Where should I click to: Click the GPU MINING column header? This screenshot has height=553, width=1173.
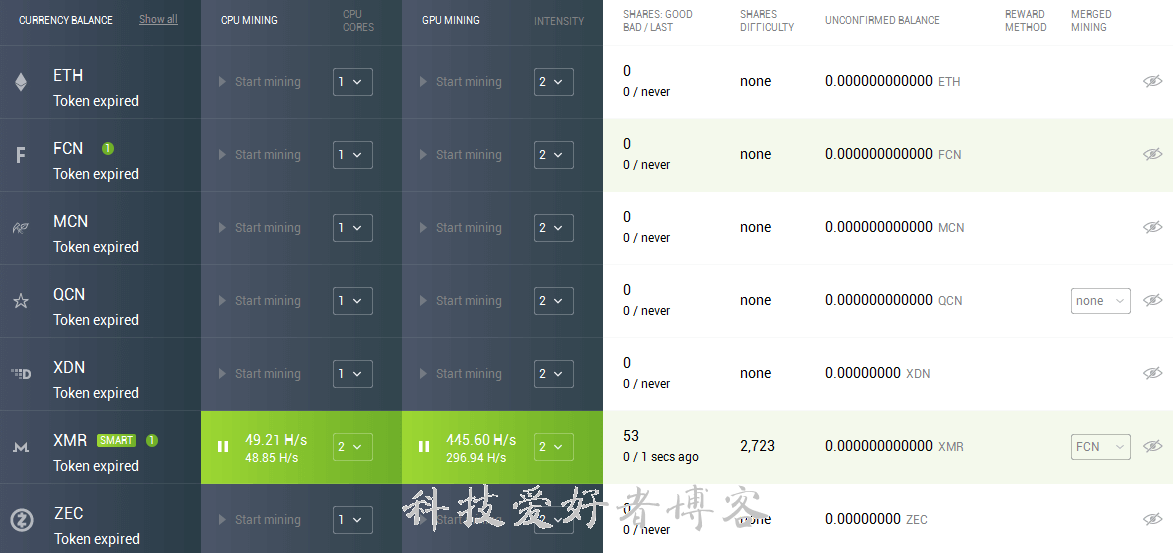451,20
